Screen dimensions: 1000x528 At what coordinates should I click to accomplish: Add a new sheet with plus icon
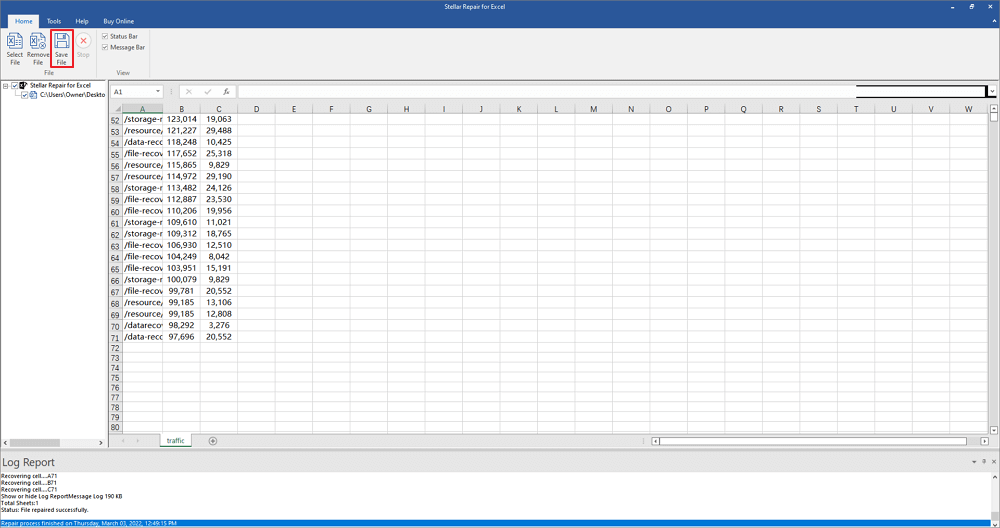click(213, 441)
